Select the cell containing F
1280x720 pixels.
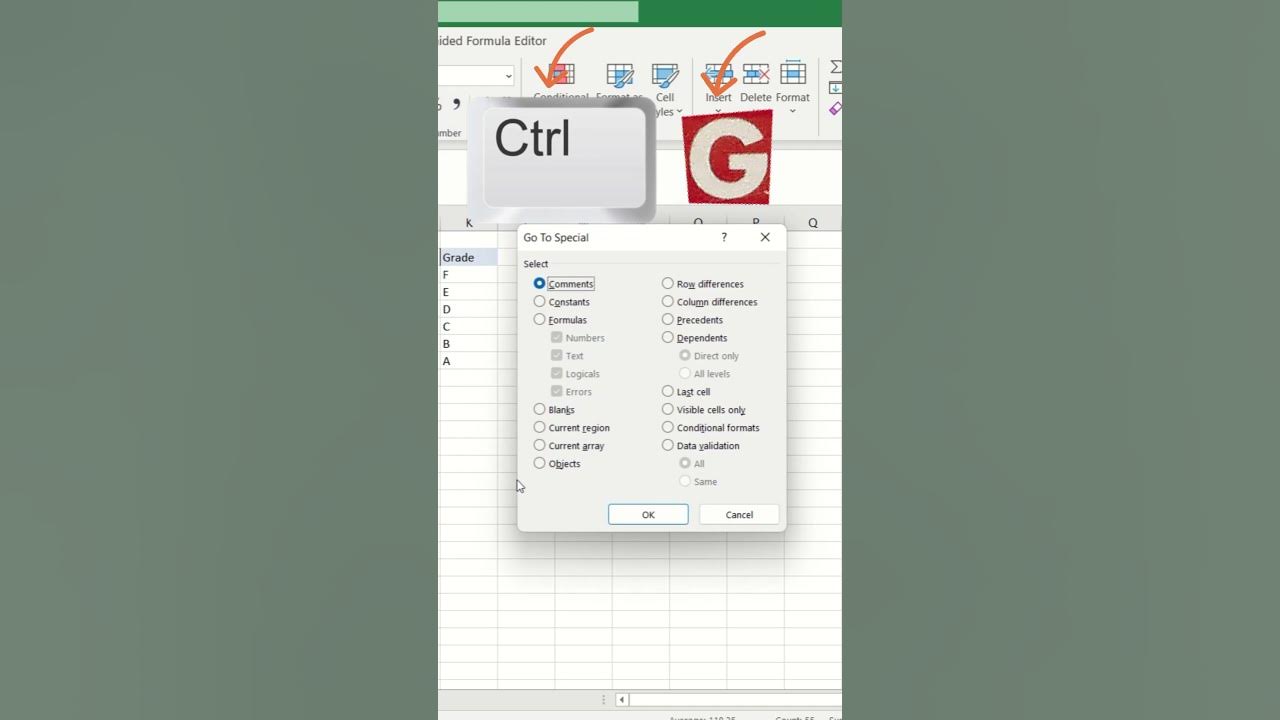tap(469, 274)
